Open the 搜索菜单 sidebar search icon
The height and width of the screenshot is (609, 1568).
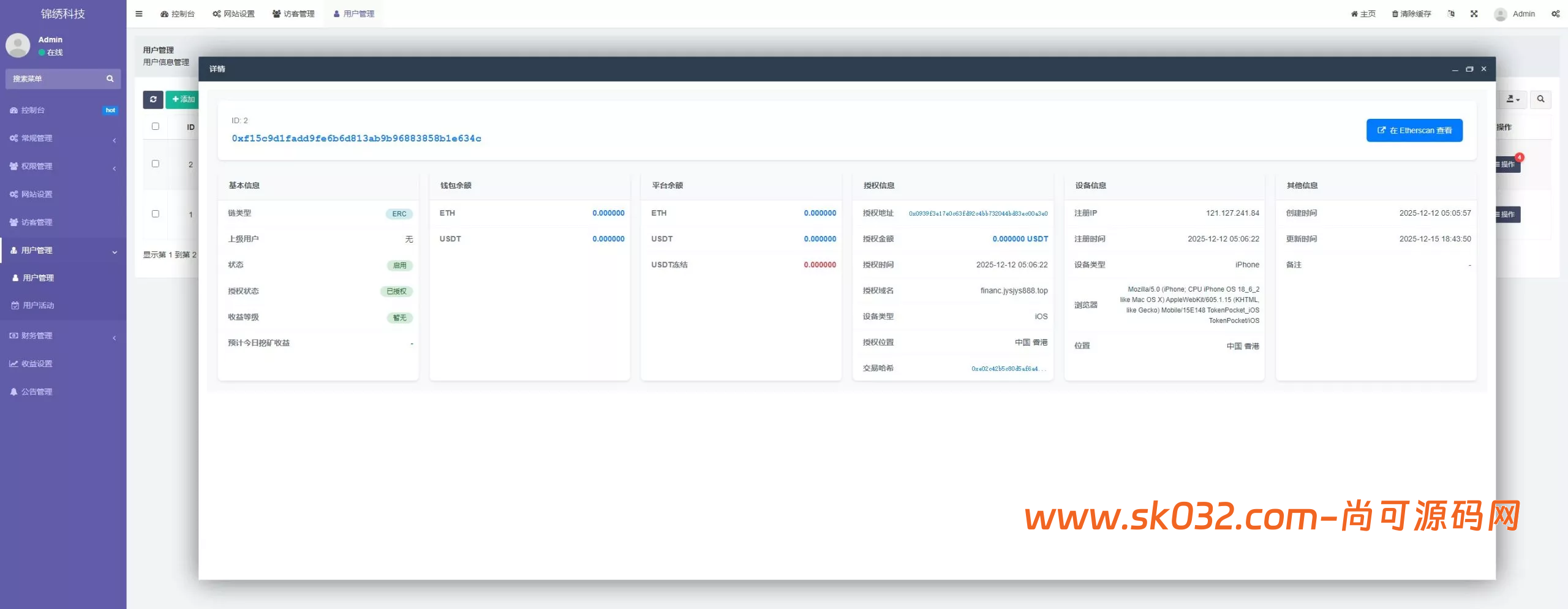(110, 78)
